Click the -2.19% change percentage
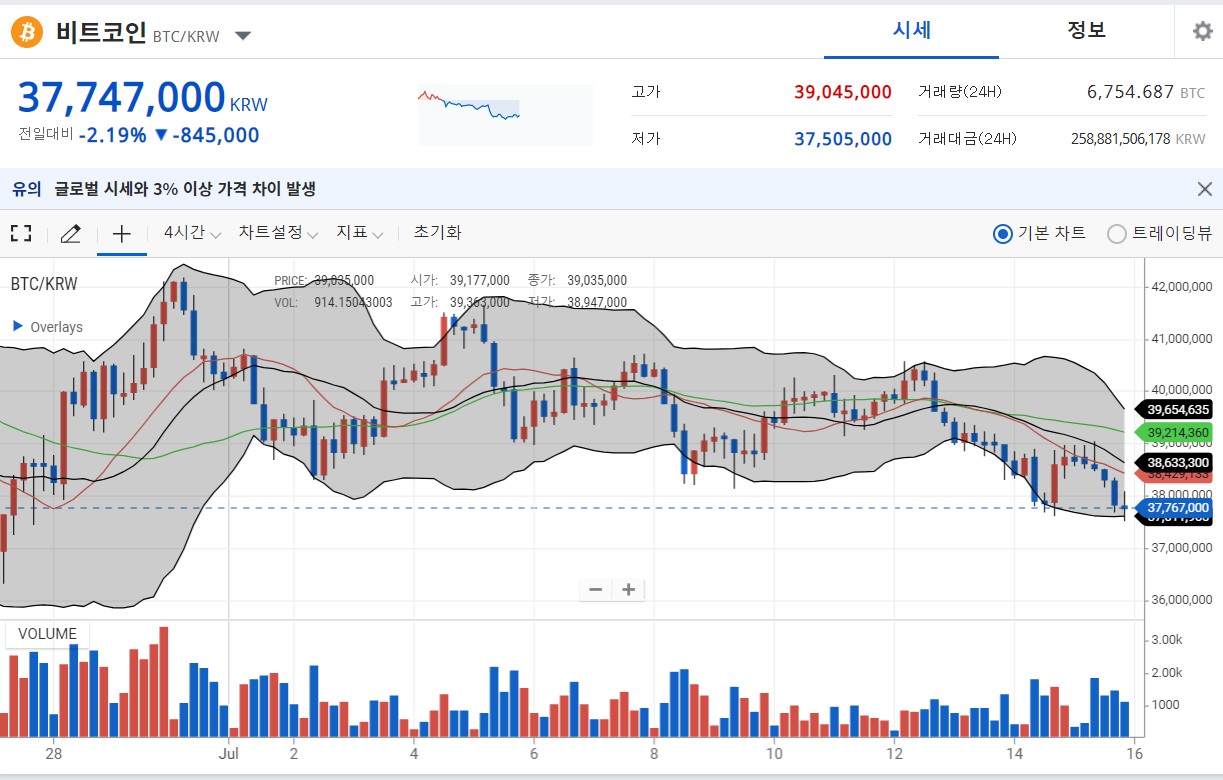The height and width of the screenshot is (780, 1223). (x=112, y=135)
